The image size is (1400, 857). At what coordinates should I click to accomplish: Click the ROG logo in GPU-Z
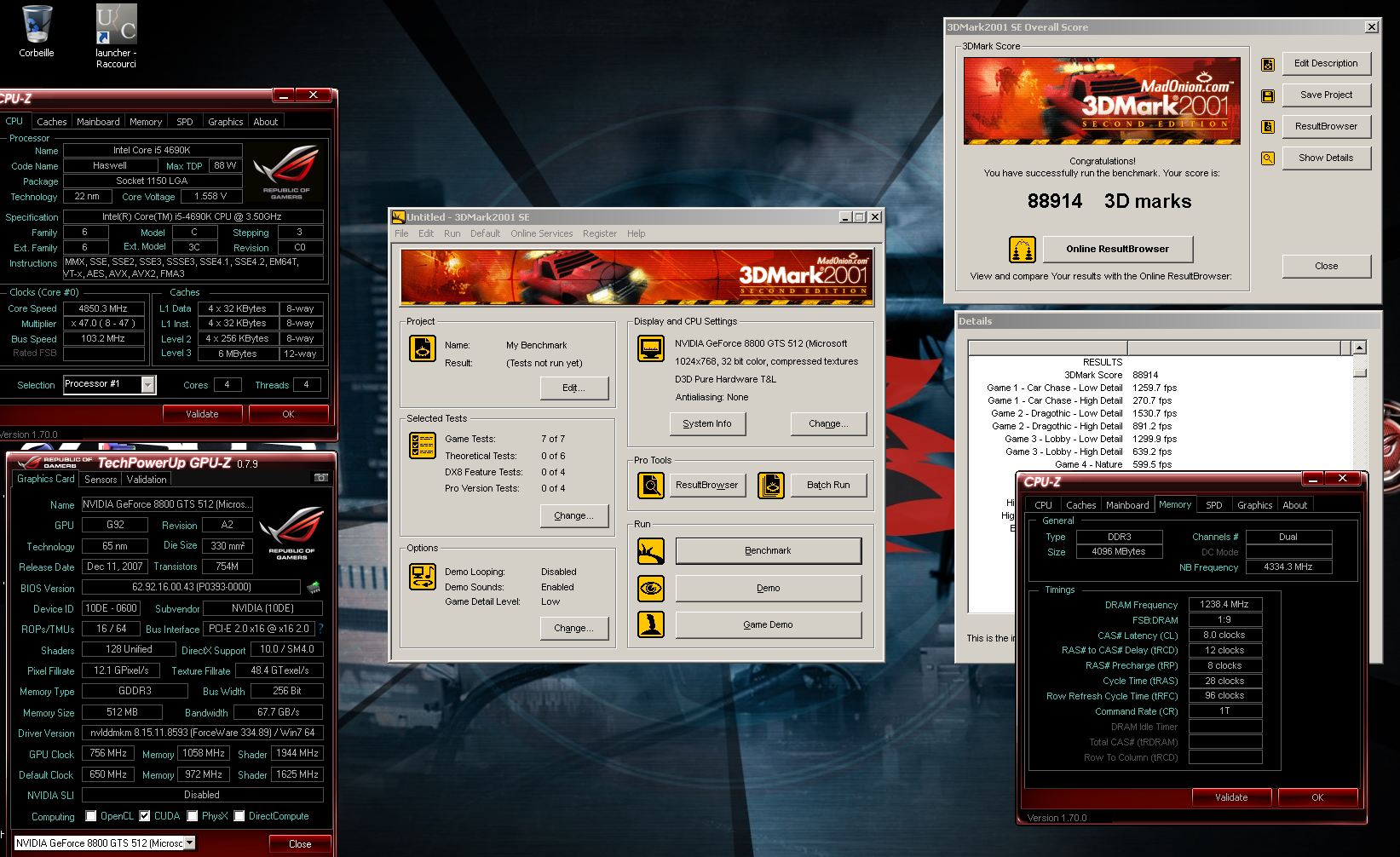(291, 533)
